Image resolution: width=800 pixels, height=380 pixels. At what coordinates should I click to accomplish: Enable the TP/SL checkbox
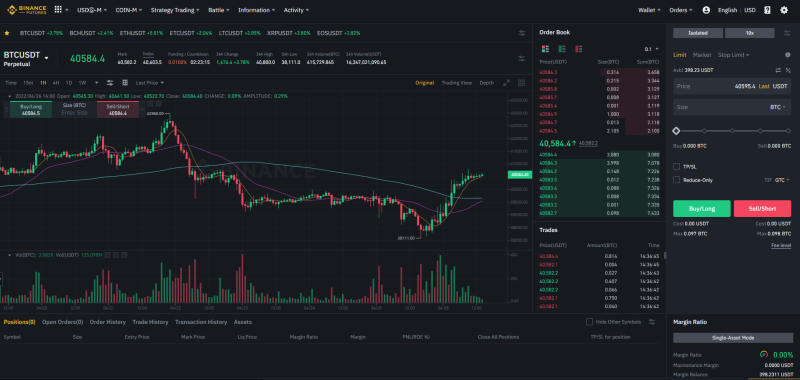point(677,166)
